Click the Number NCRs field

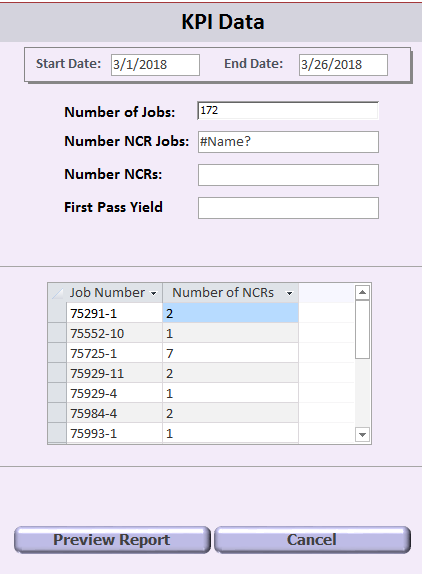coord(288,175)
